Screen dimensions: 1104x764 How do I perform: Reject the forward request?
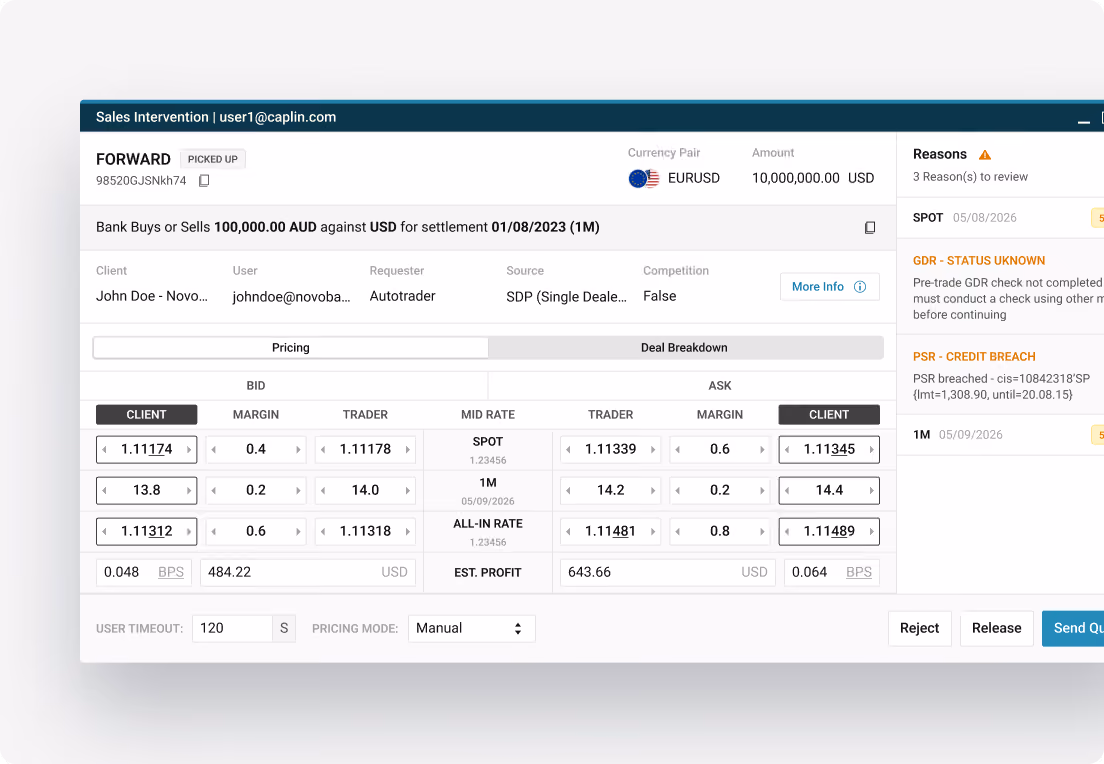(920, 628)
